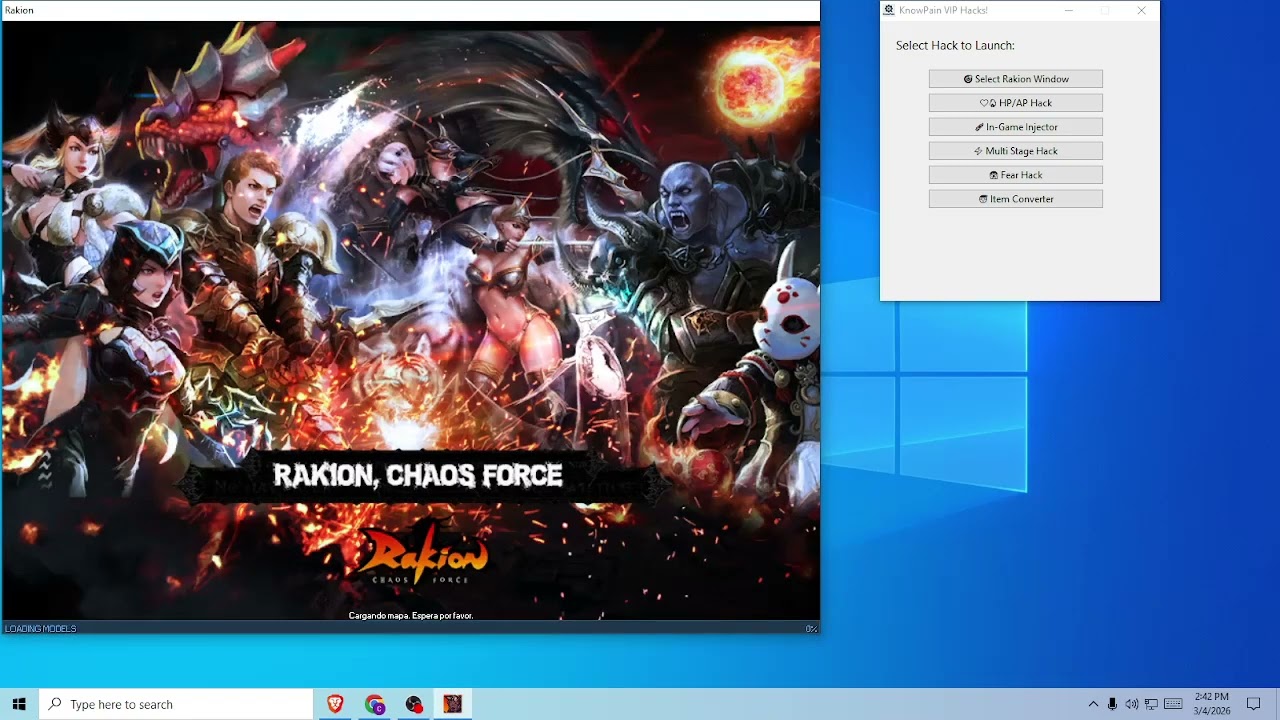
Task: Close the KnowPain VIP Hacks window
Action: pyautogui.click(x=1142, y=10)
